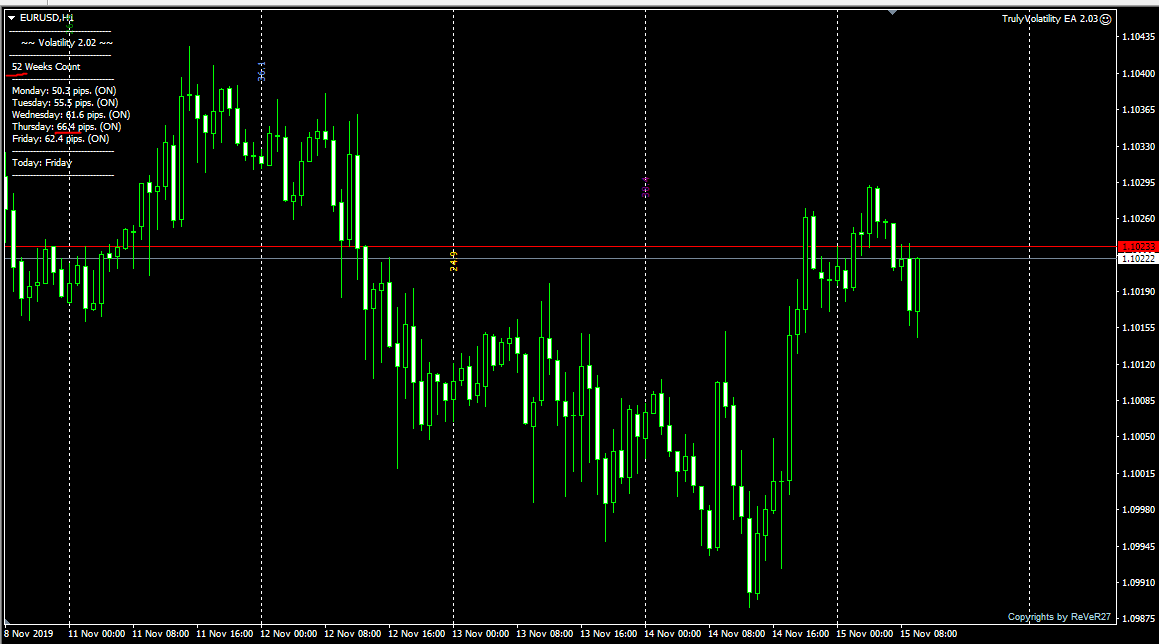Click the '15 Nov 00:00' time label
Screen dimensions: 1159x644
(x=865, y=634)
